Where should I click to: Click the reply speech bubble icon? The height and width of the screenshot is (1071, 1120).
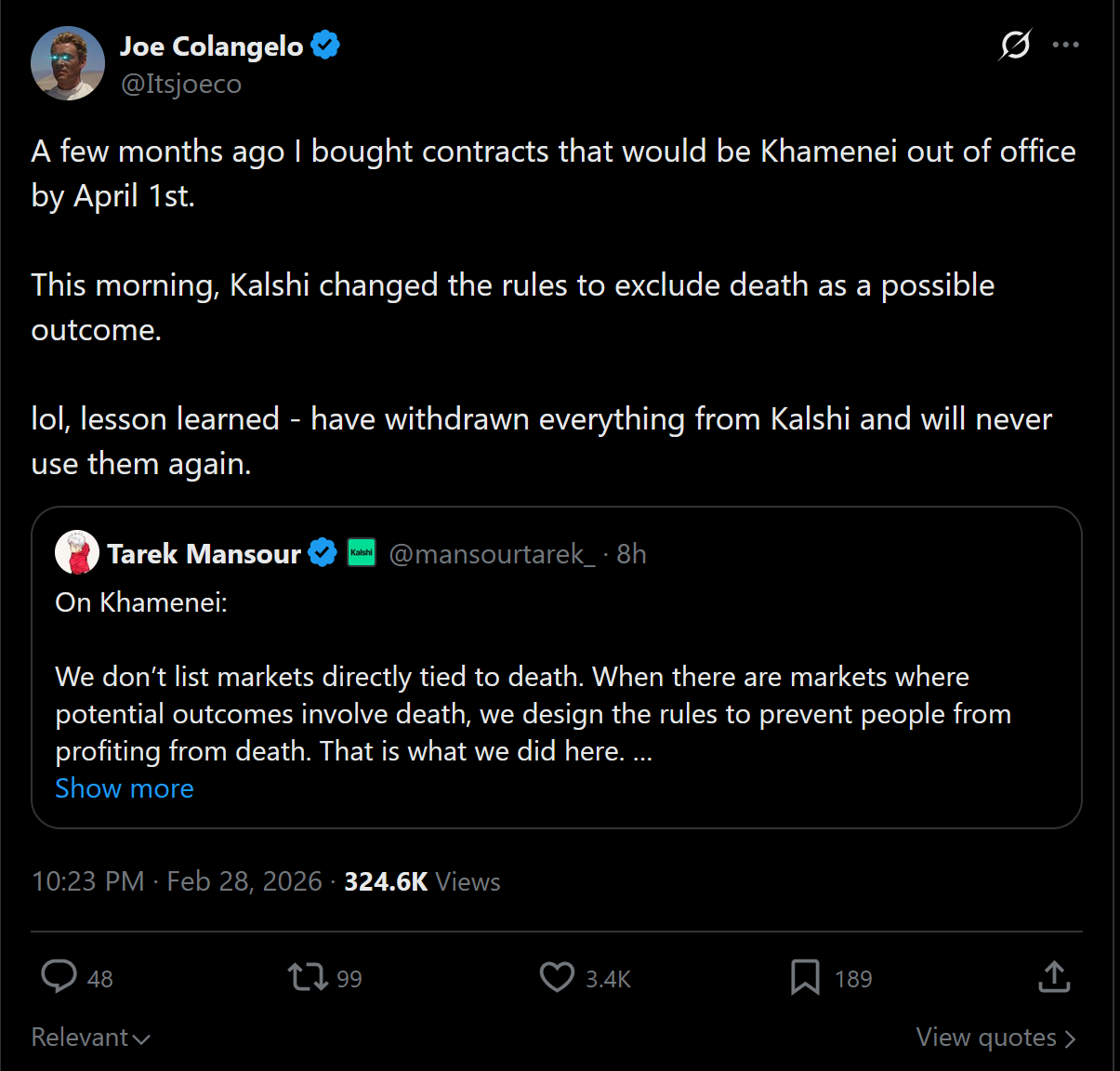point(59,977)
